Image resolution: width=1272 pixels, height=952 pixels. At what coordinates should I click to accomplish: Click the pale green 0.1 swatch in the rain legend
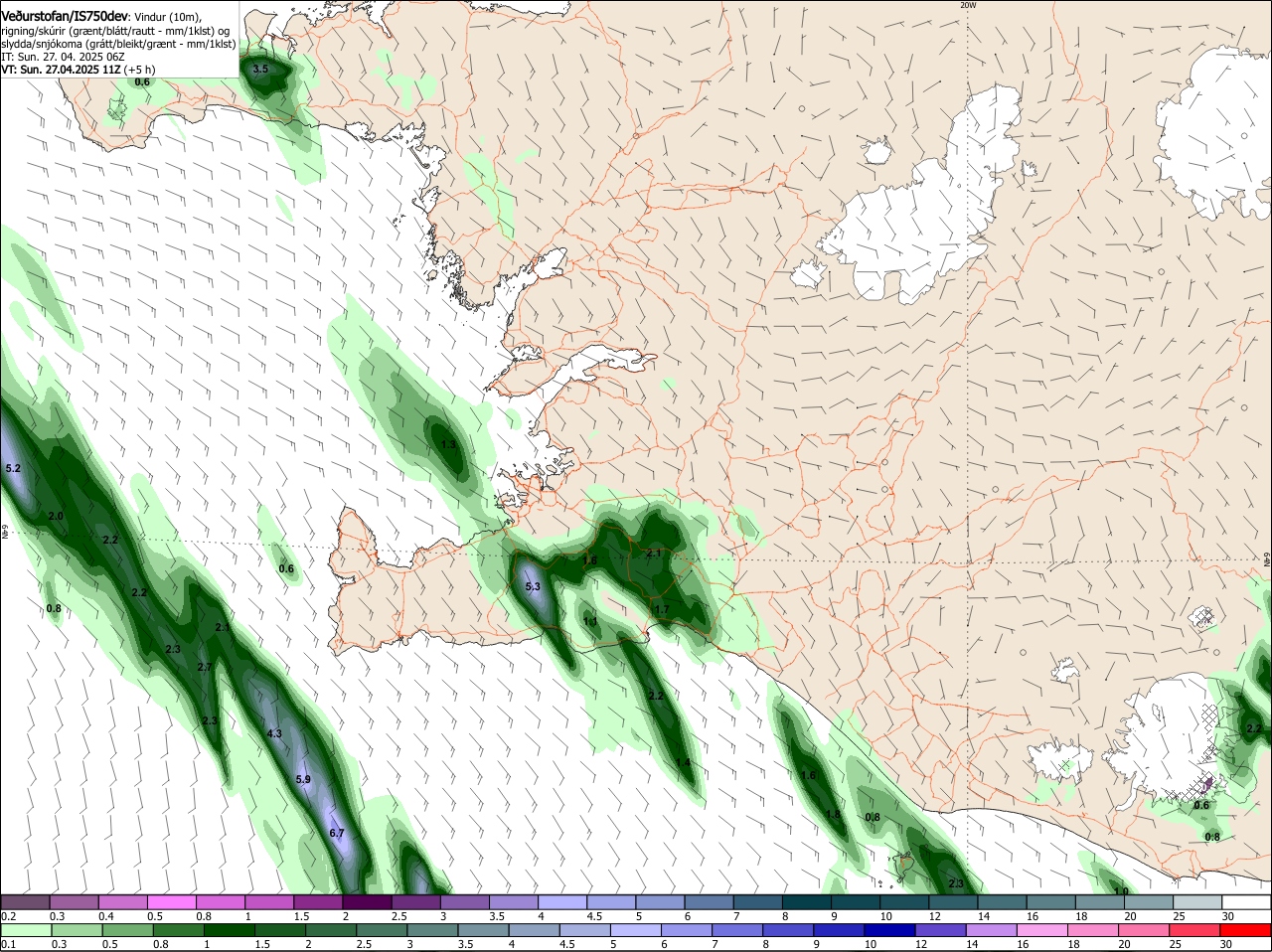pos(25,930)
